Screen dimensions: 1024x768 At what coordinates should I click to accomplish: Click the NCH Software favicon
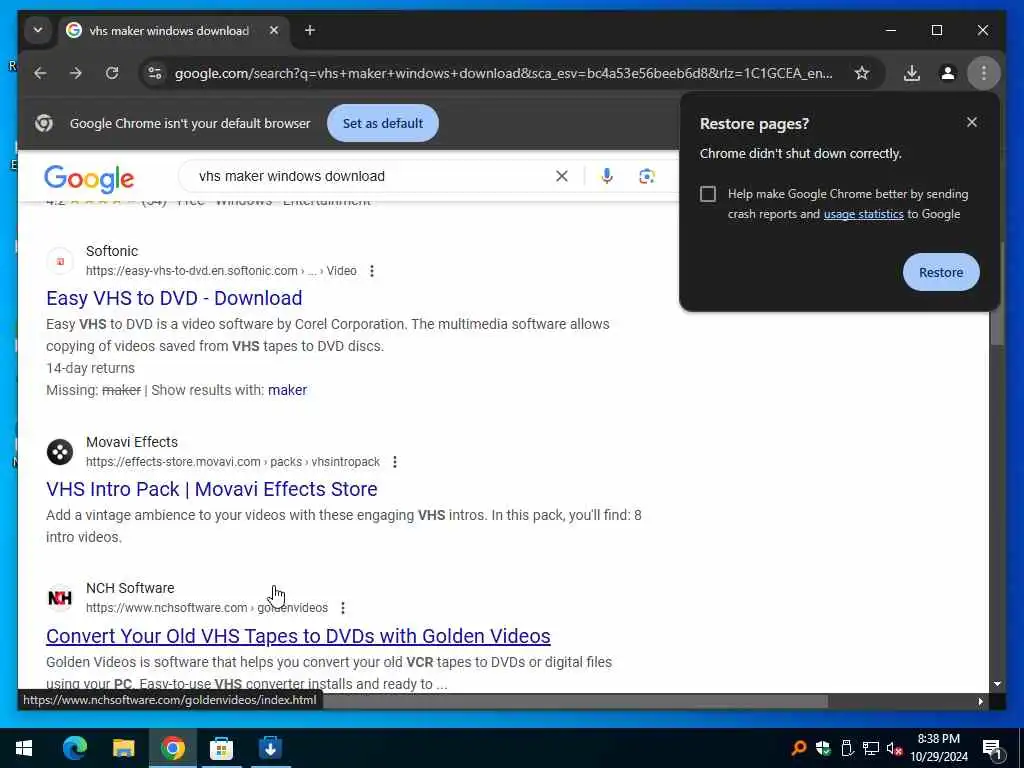(60, 598)
